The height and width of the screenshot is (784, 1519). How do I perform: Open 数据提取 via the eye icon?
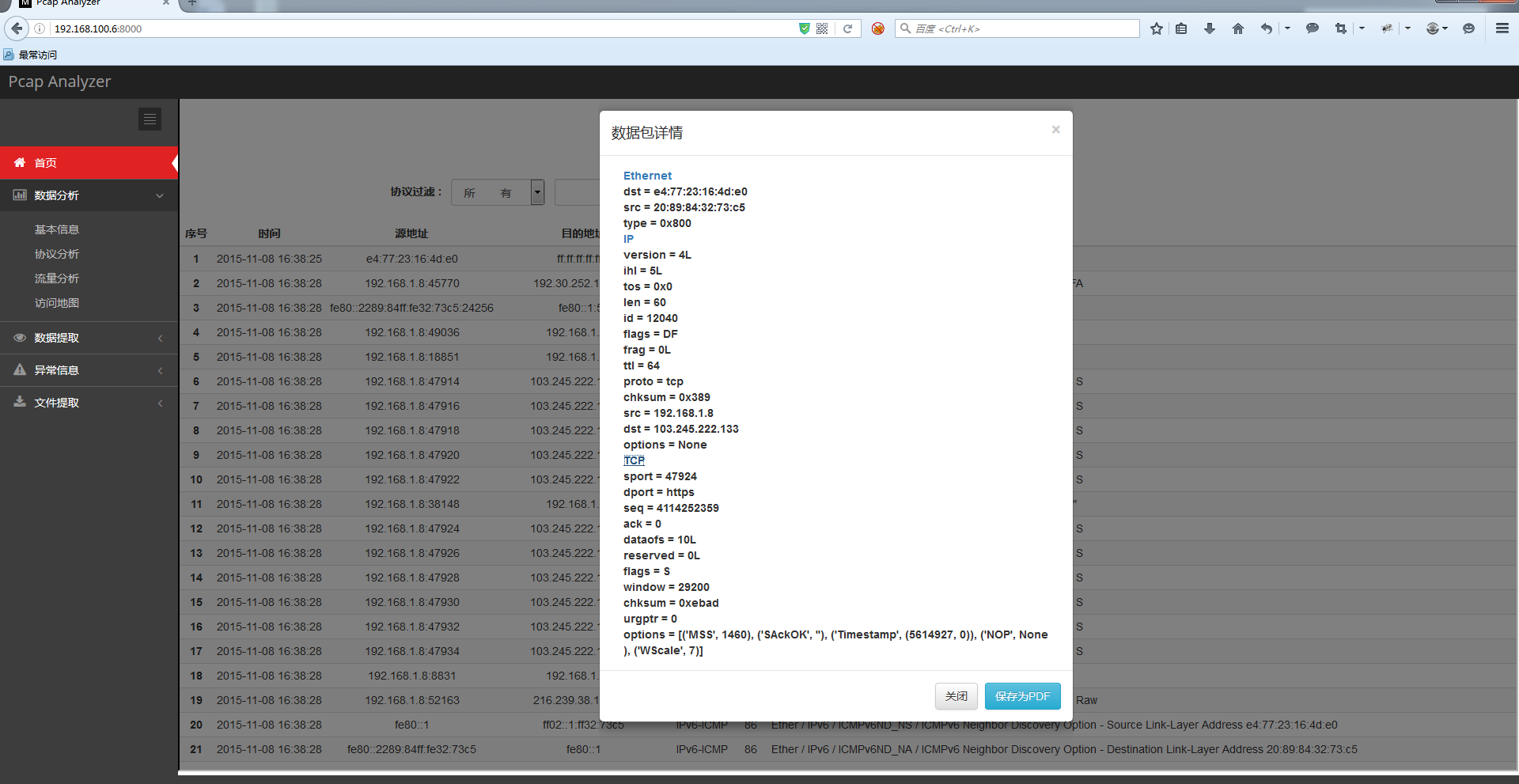tap(19, 338)
